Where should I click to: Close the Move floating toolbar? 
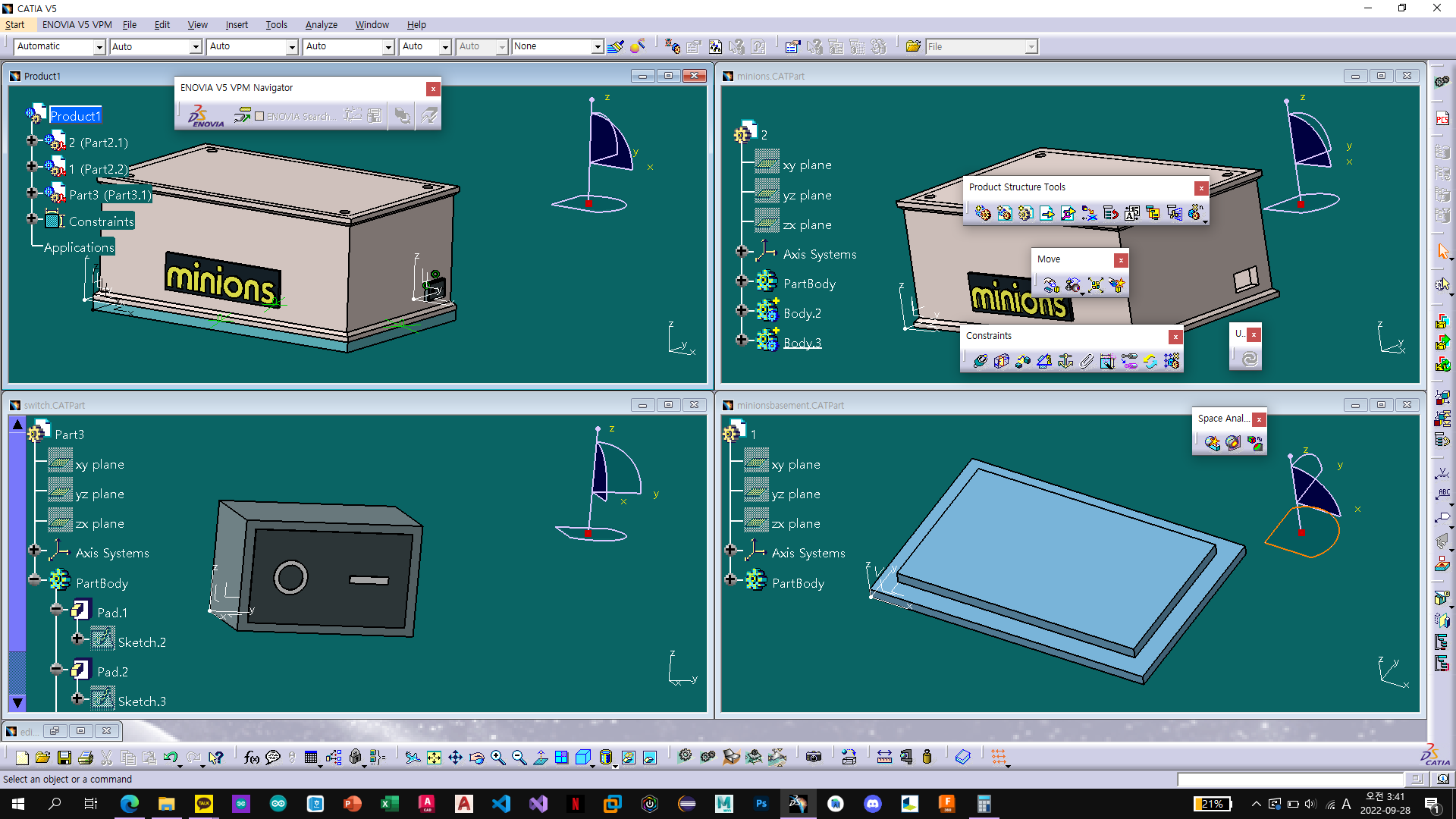[x=1121, y=260]
